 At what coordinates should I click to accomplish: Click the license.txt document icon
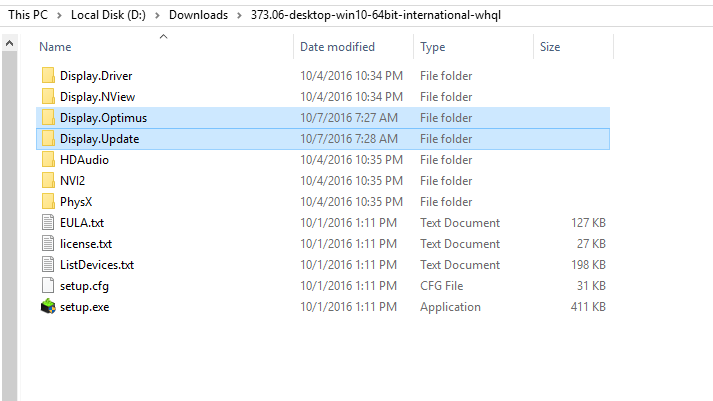(48, 243)
